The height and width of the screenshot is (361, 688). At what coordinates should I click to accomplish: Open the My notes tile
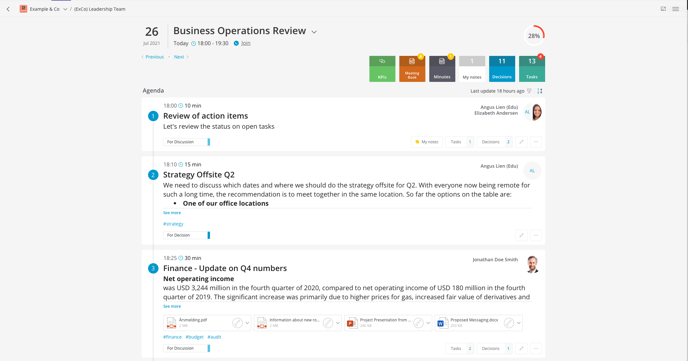point(472,68)
